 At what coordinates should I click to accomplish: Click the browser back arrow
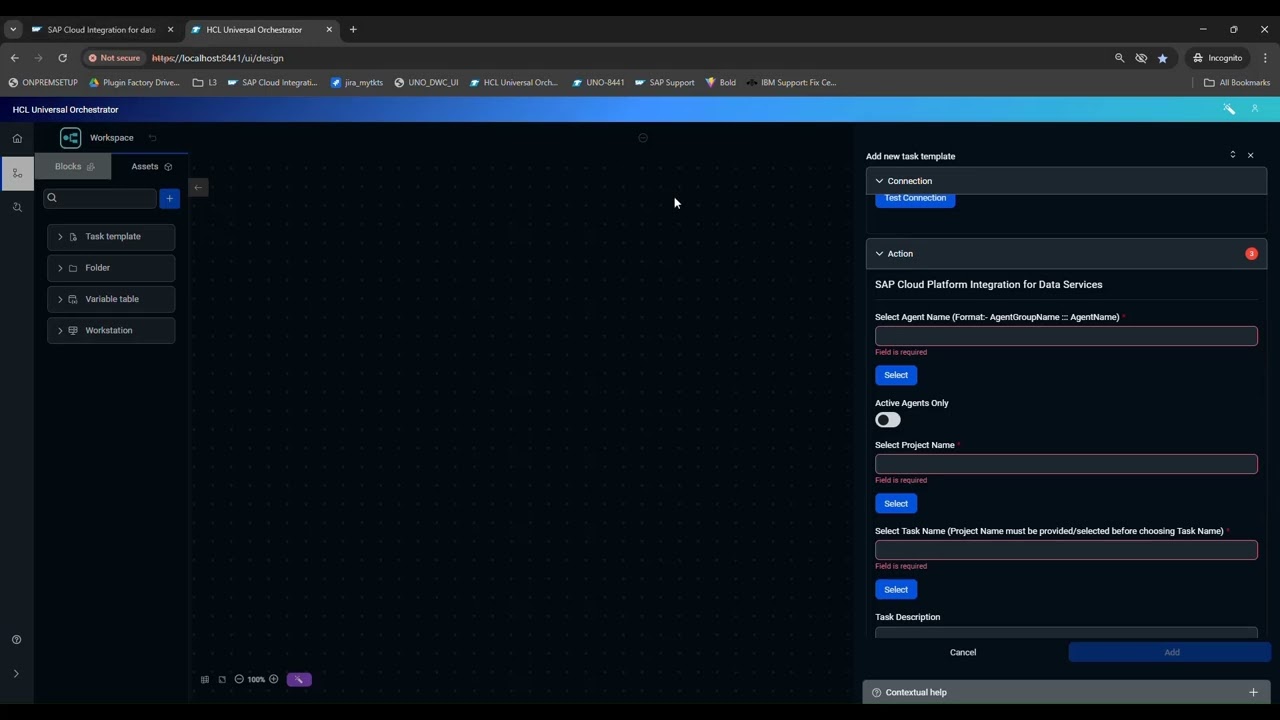(14, 58)
